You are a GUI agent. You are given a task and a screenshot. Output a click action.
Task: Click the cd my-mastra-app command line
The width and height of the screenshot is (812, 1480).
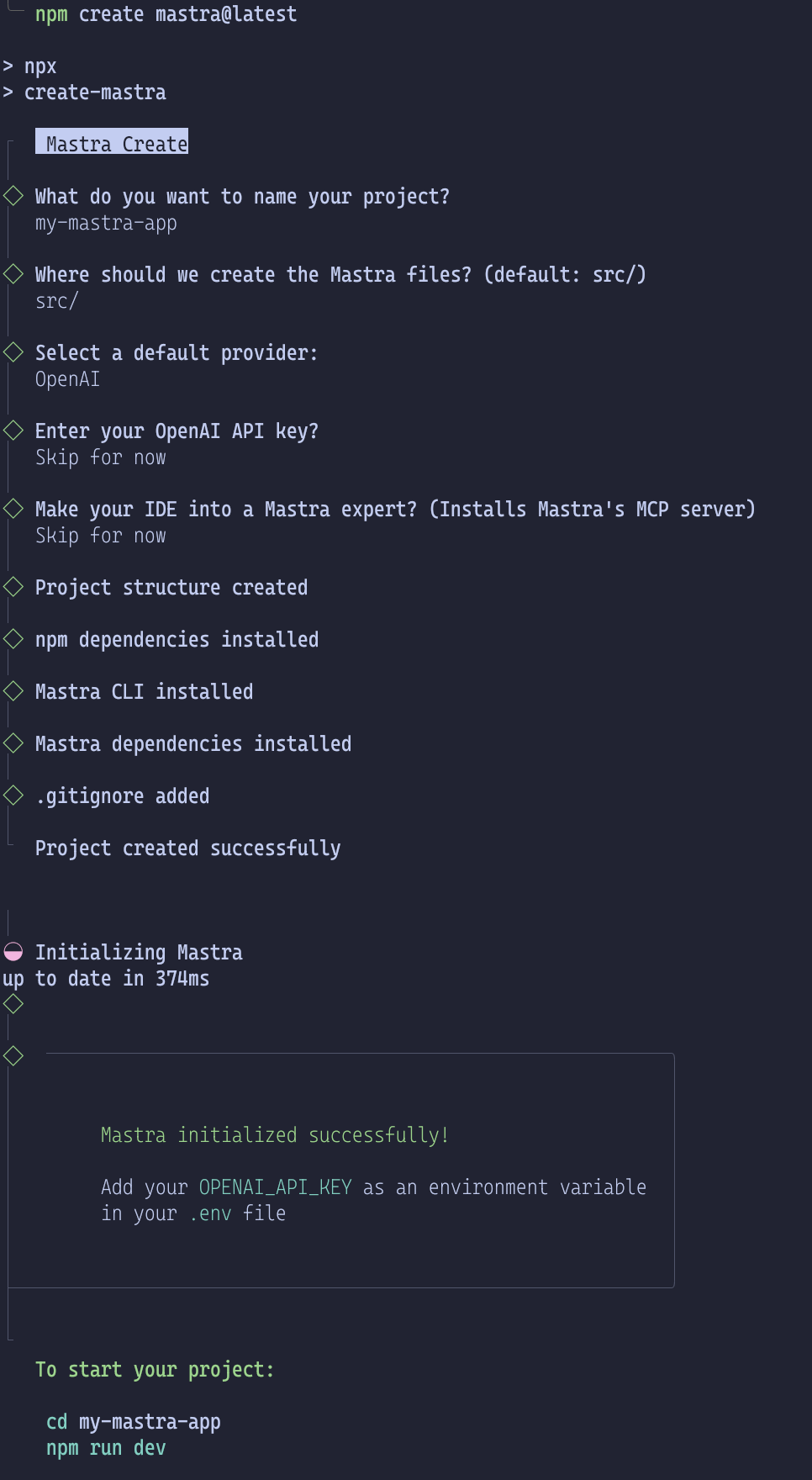133,1422
